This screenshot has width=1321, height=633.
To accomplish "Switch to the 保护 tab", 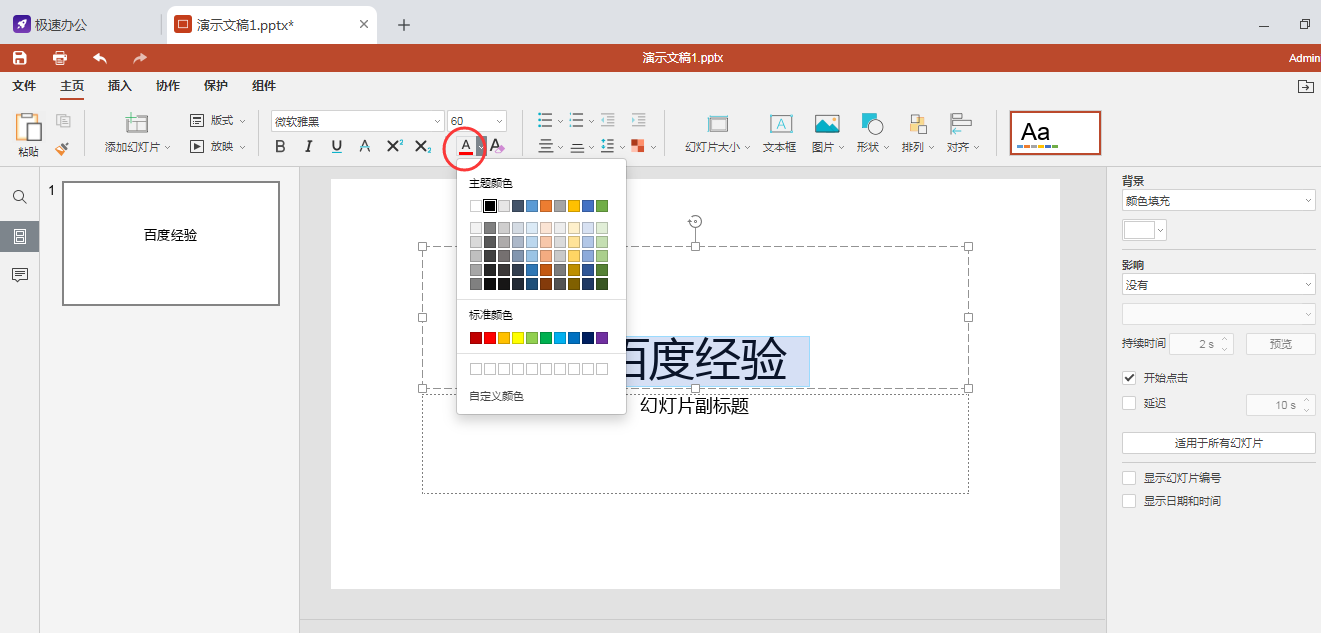I will click(x=216, y=86).
